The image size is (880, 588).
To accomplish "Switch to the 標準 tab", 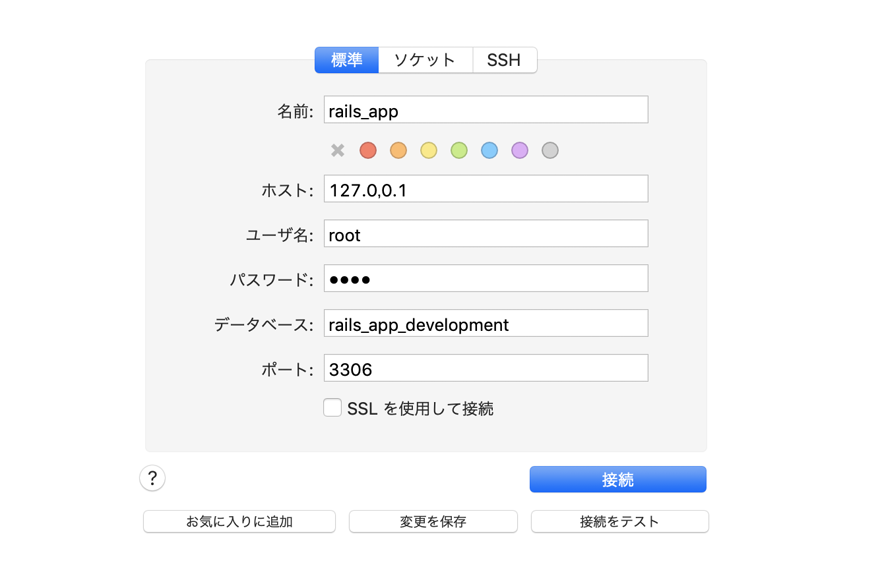I will point(346,60).
